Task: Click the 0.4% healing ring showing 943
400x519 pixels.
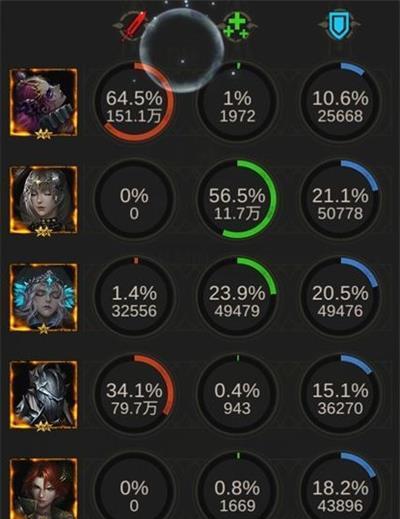Action: (x=237, y=395)
